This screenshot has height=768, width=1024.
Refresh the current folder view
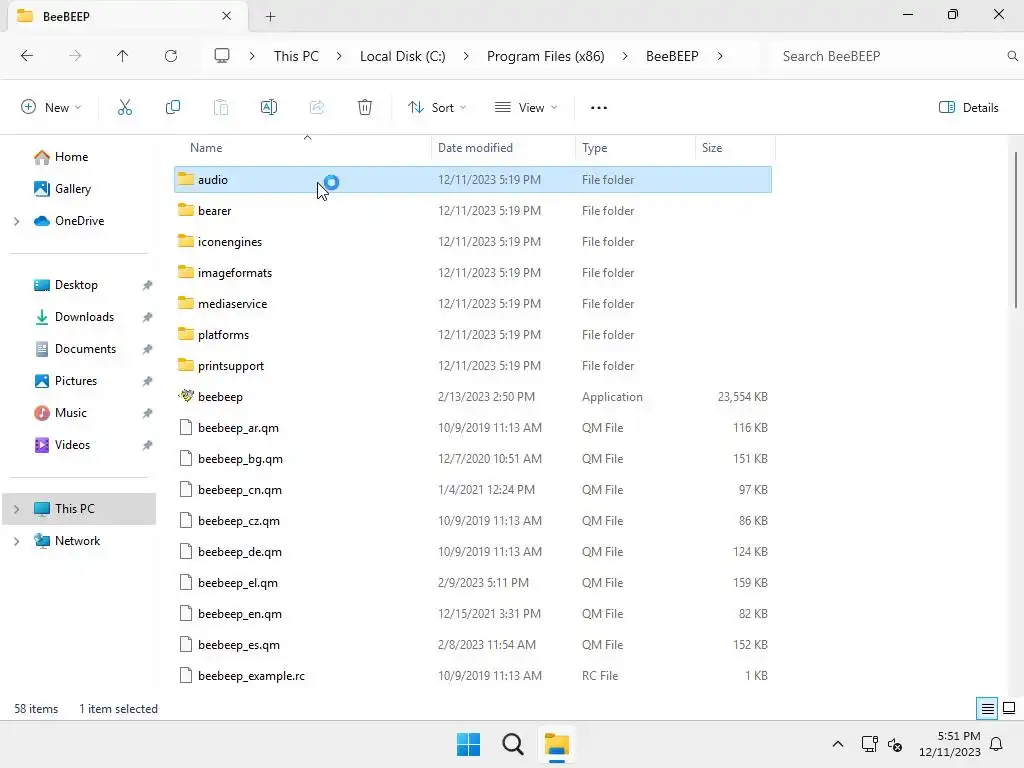point(171,56)
